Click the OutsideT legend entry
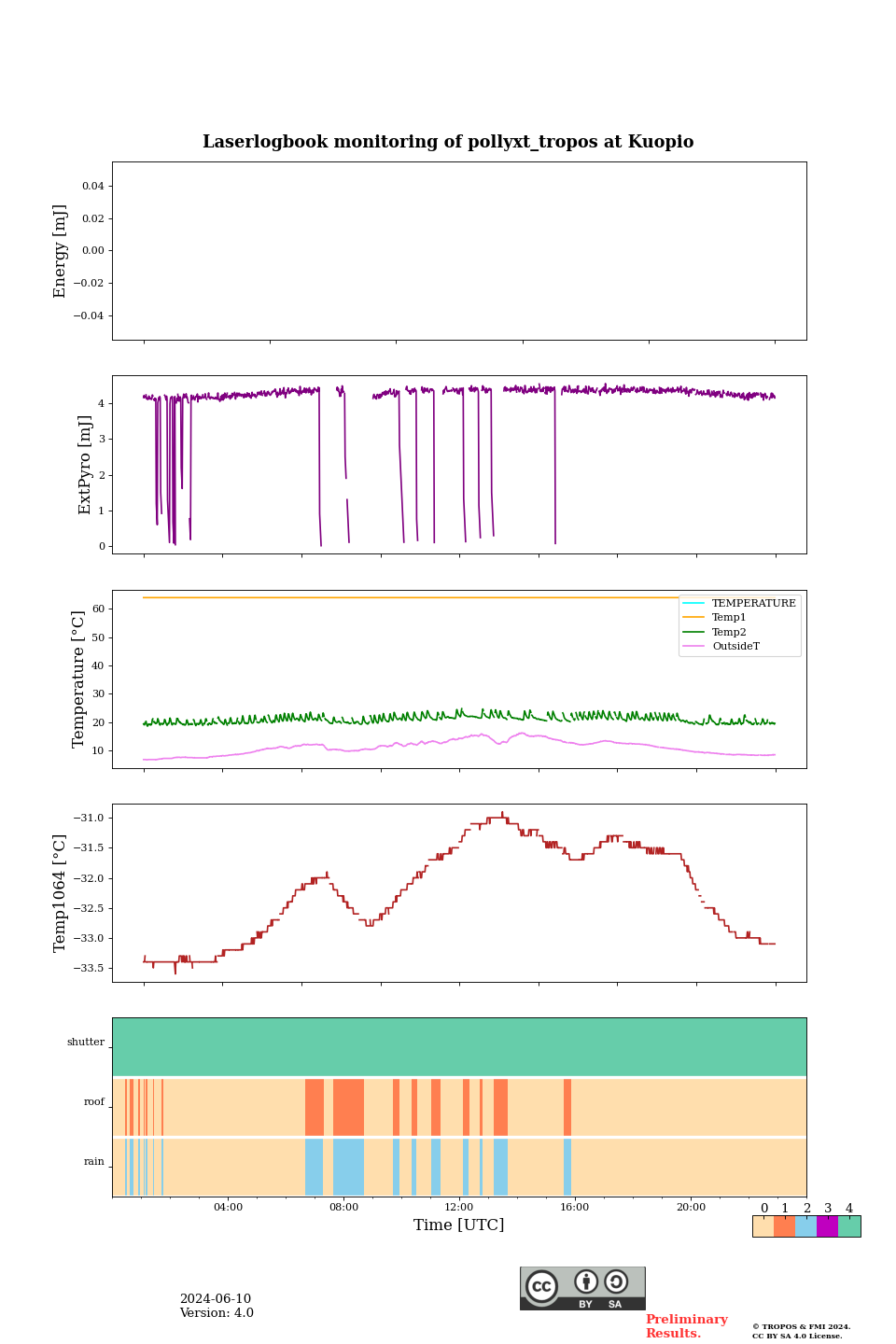896x1344 pixels. point(721,646)
